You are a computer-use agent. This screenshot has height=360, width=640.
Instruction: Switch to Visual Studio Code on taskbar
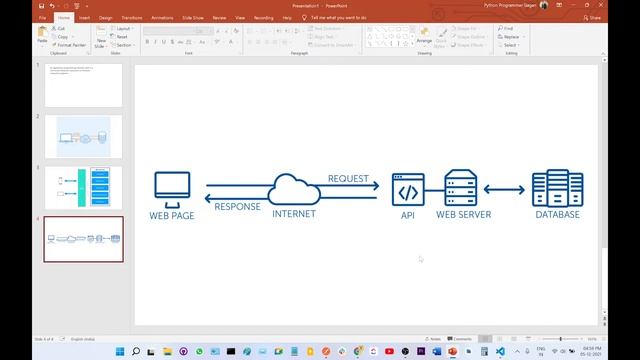[x=500, y=351]
